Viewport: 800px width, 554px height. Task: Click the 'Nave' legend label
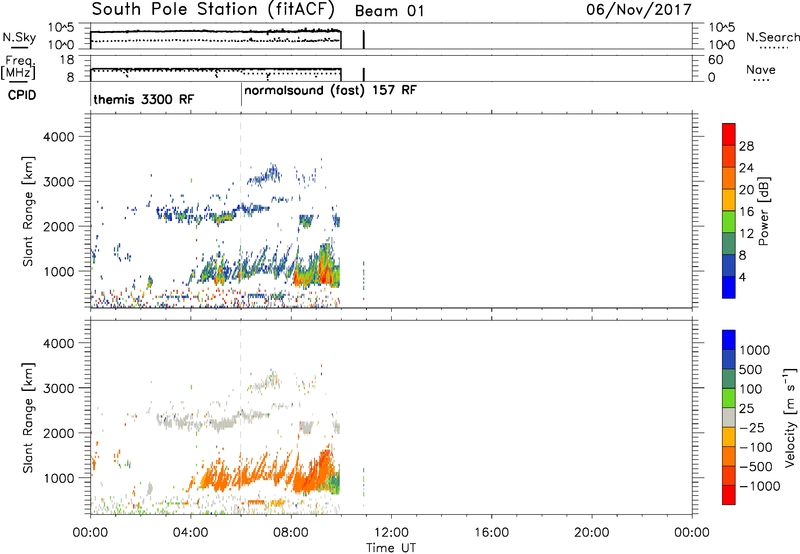[761, 69]
